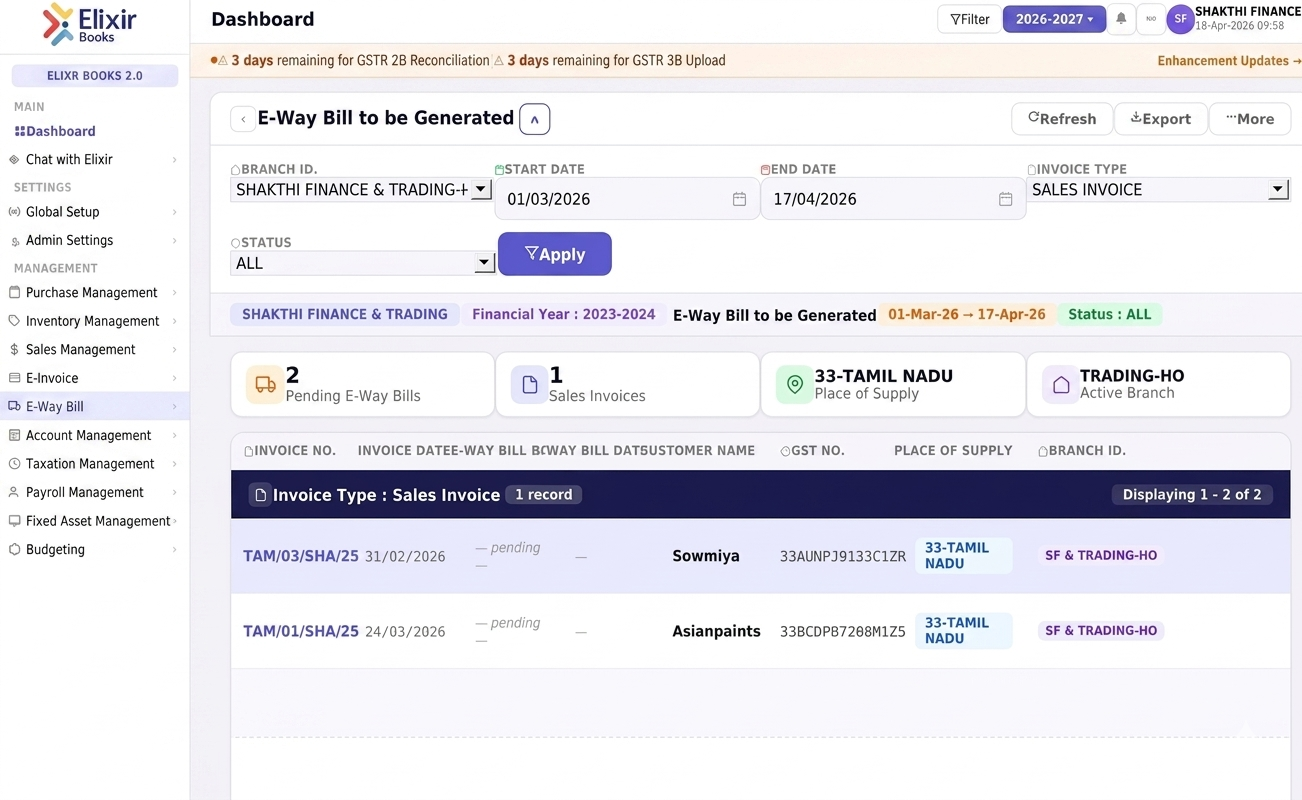The height and width of the screenshot is (800, 1302).
Task: Click the Apply filter button
Action: (555, 254)
